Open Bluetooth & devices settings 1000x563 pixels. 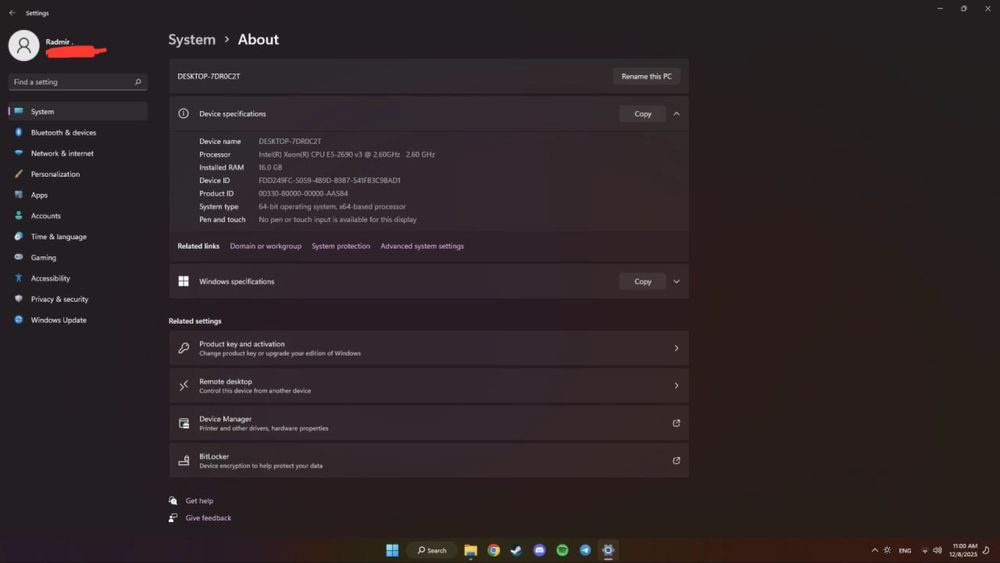(78, 133)
